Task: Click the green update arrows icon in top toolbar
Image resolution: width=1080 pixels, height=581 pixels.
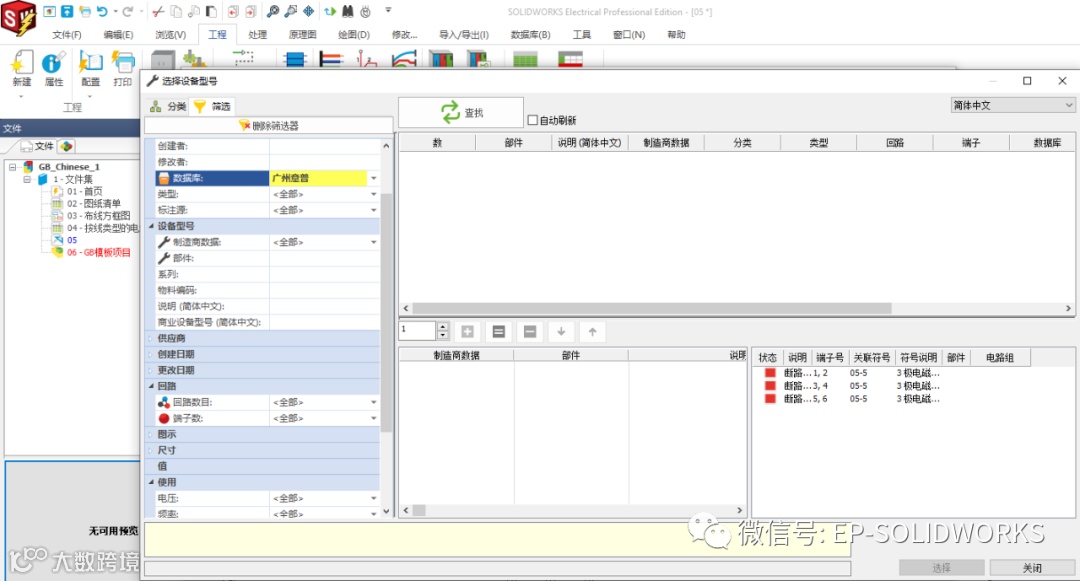Action: tap(330, 11)
